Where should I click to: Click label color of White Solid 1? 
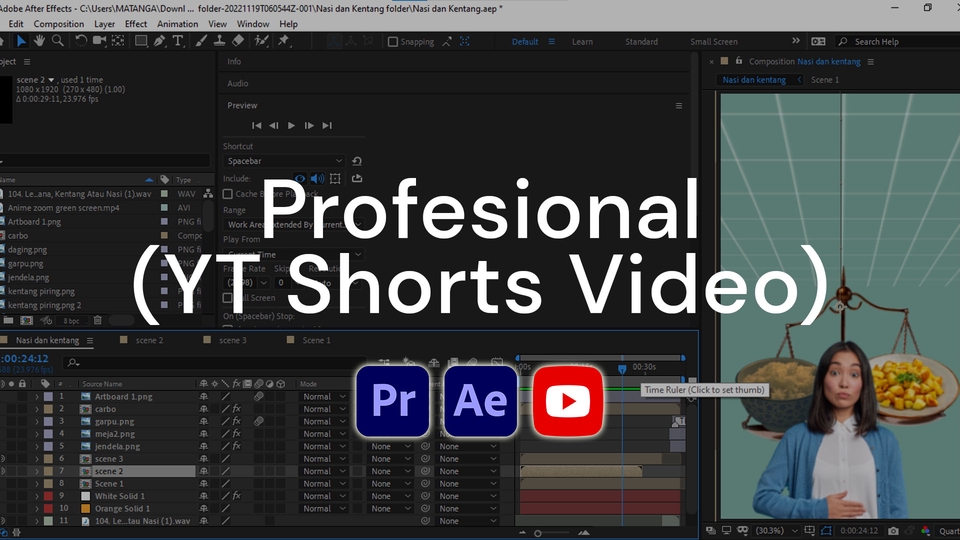(x=48, y=496)
